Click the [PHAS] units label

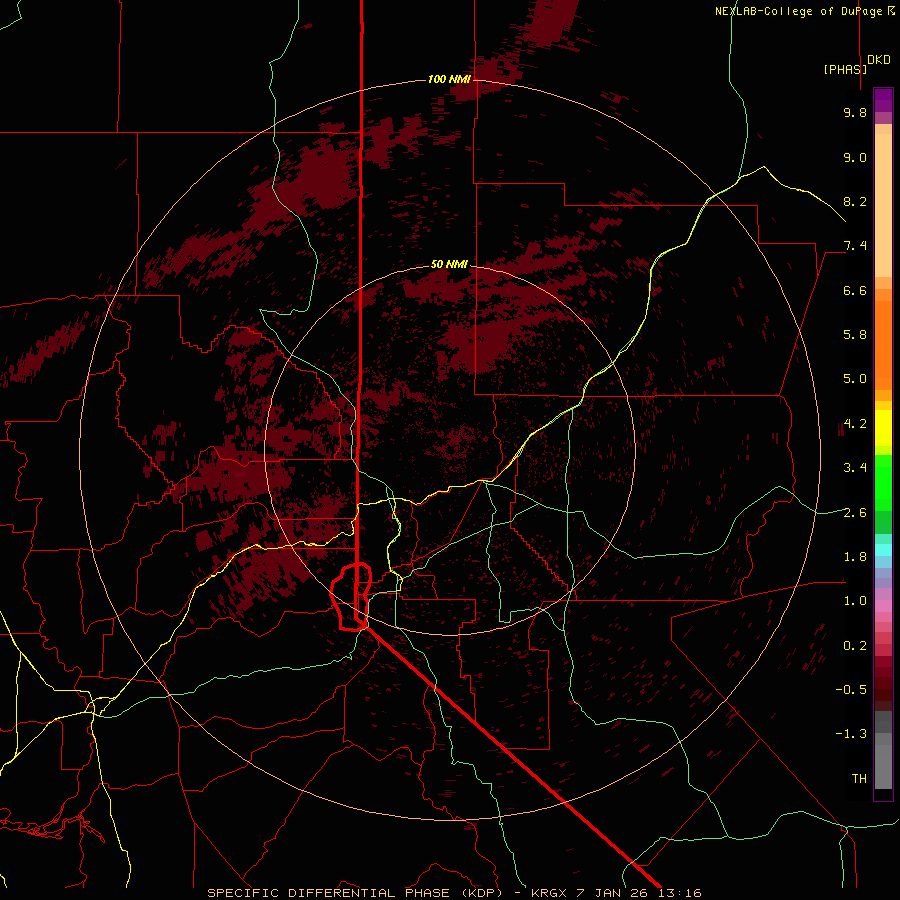tap(845, 70)
